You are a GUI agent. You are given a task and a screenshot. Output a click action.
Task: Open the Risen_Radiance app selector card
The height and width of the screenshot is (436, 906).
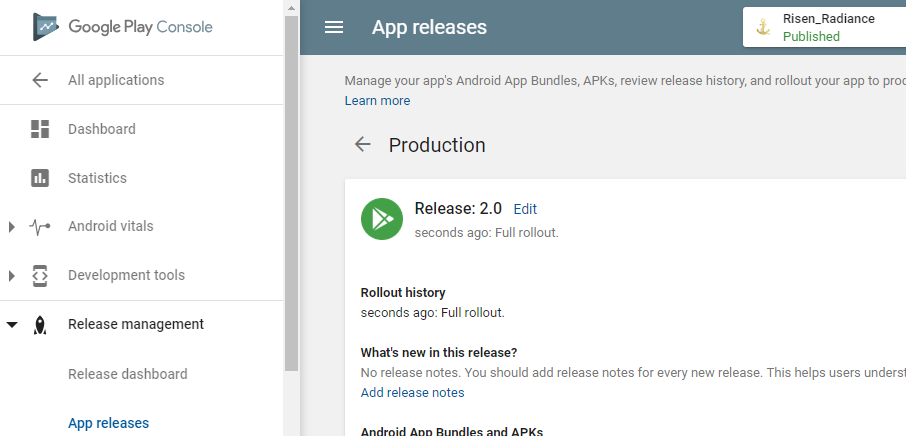tap(825, 27)
